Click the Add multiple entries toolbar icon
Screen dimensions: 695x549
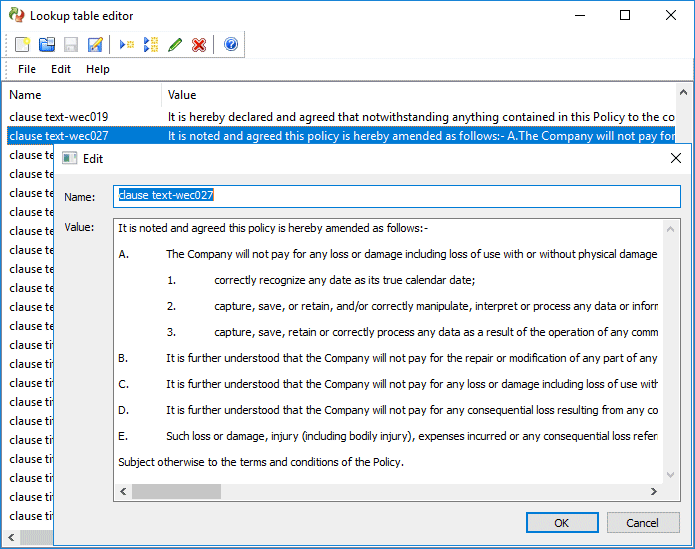pos(151,44)
